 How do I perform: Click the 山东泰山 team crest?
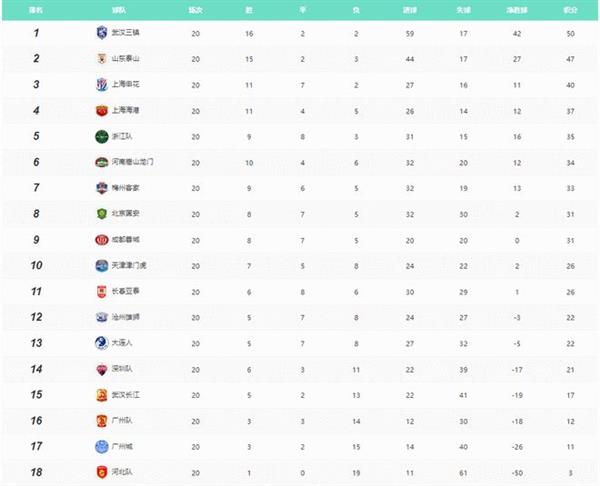(x=101, y=59)
